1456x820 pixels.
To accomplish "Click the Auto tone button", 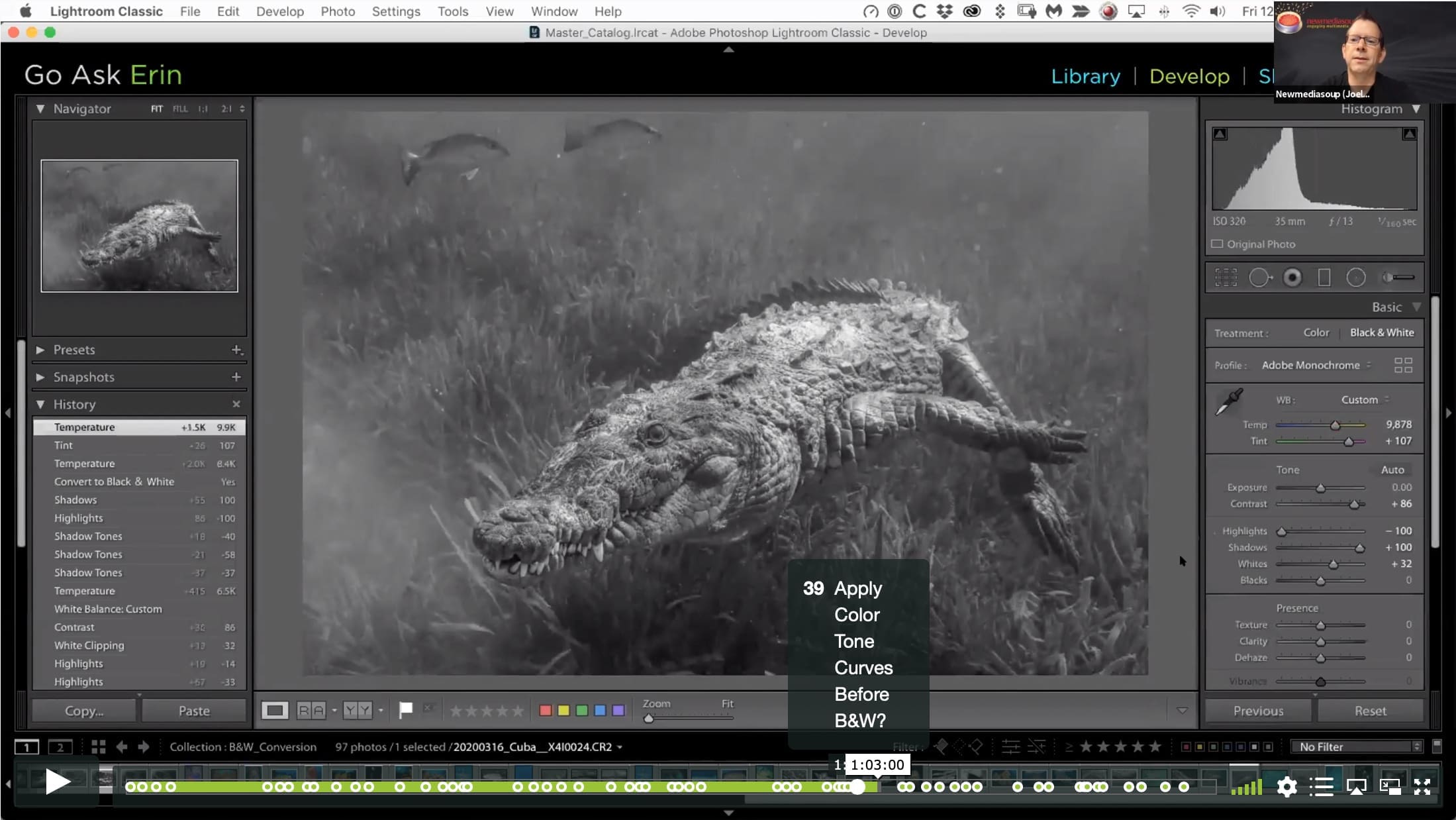I will 1392,470.
